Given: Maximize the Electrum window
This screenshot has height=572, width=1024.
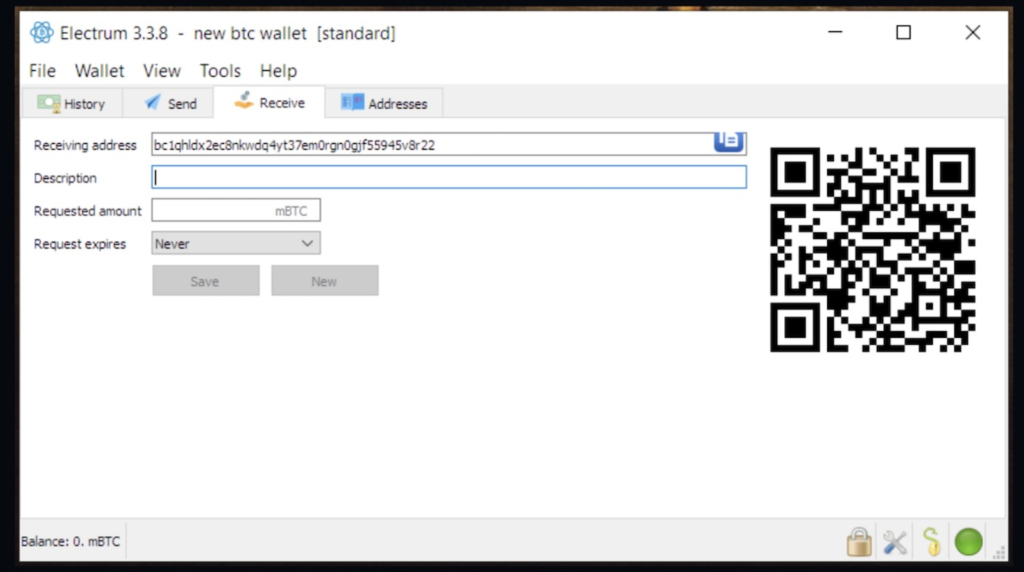Looking at the screenshot, I should click(903, 32).
